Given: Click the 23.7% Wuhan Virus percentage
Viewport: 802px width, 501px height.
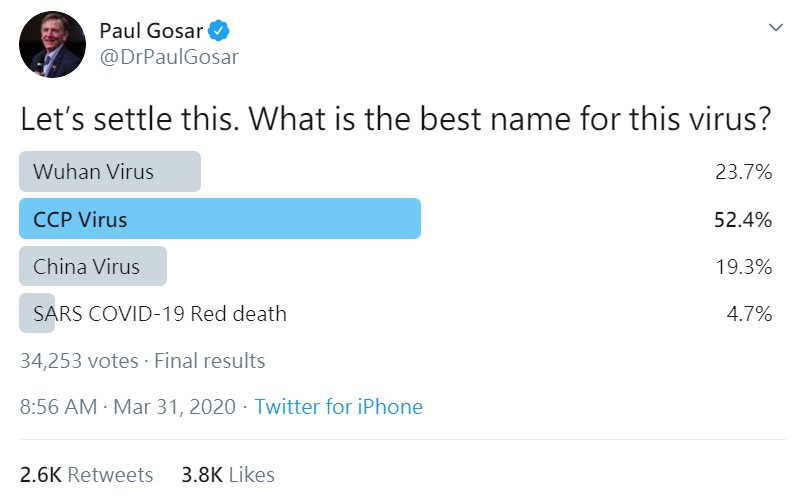Looking at the screenshot, I should point(743,172).
